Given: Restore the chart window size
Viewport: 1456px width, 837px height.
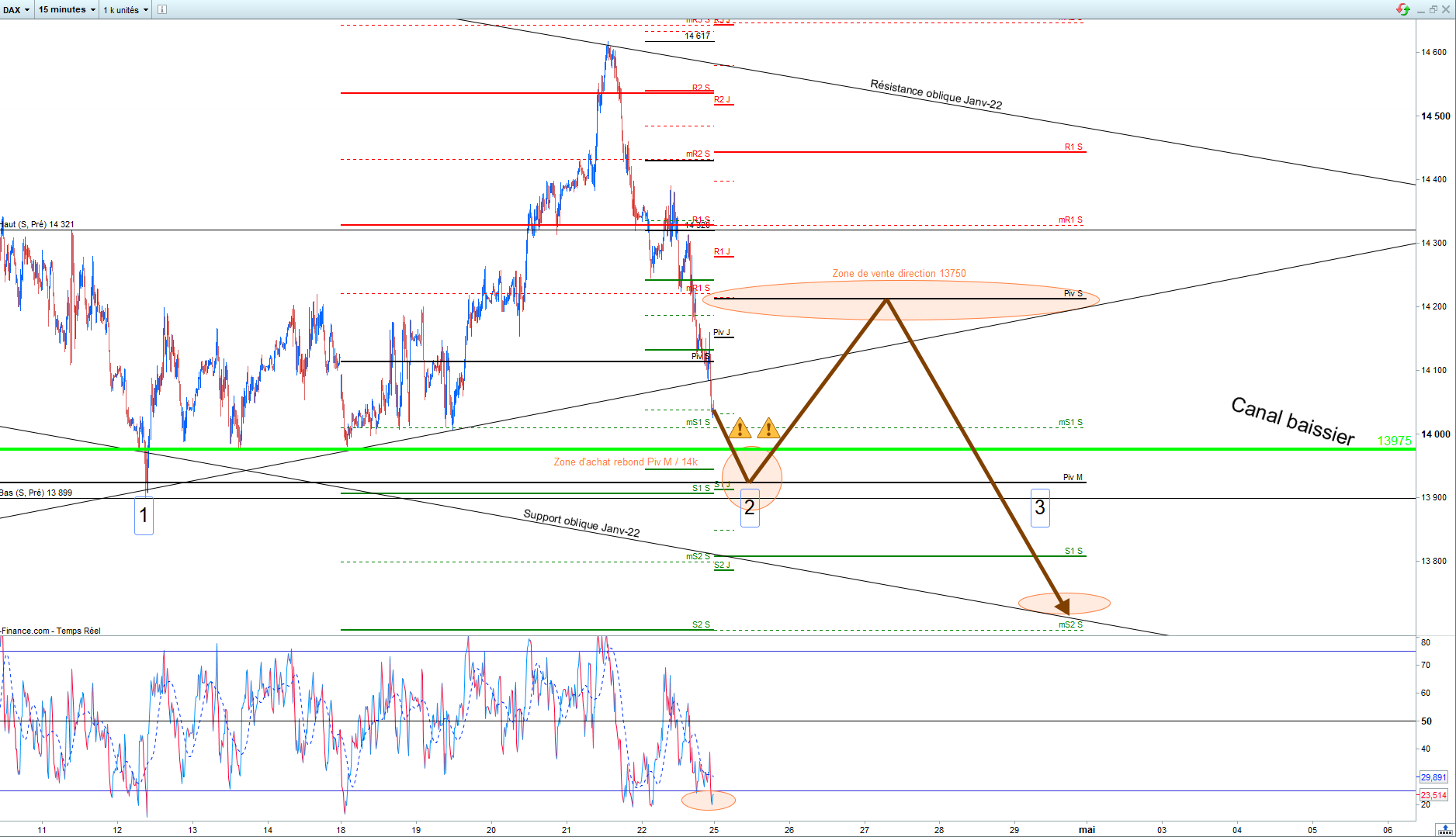Looking at the screenshot, I should pos(1433,9).
